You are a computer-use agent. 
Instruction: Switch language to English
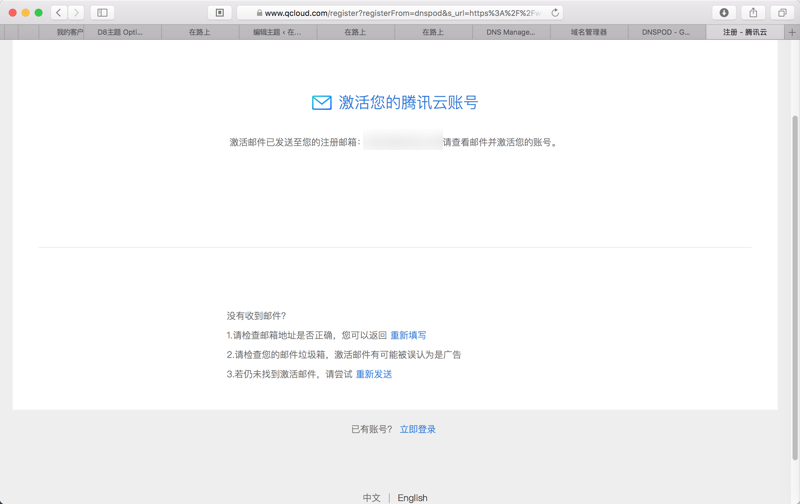pos(412,497)
